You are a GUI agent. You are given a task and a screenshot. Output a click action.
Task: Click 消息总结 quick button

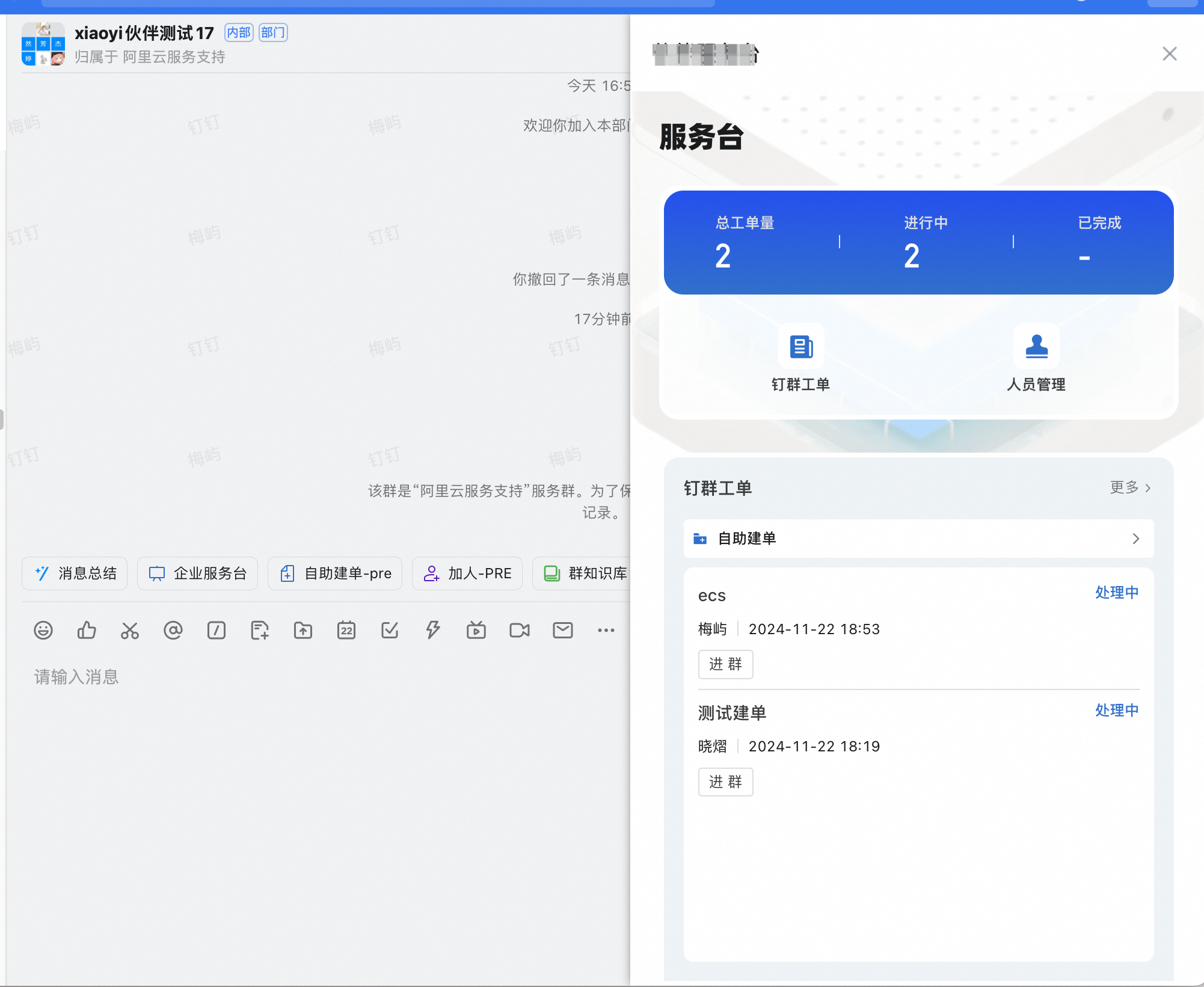(75, 573)
